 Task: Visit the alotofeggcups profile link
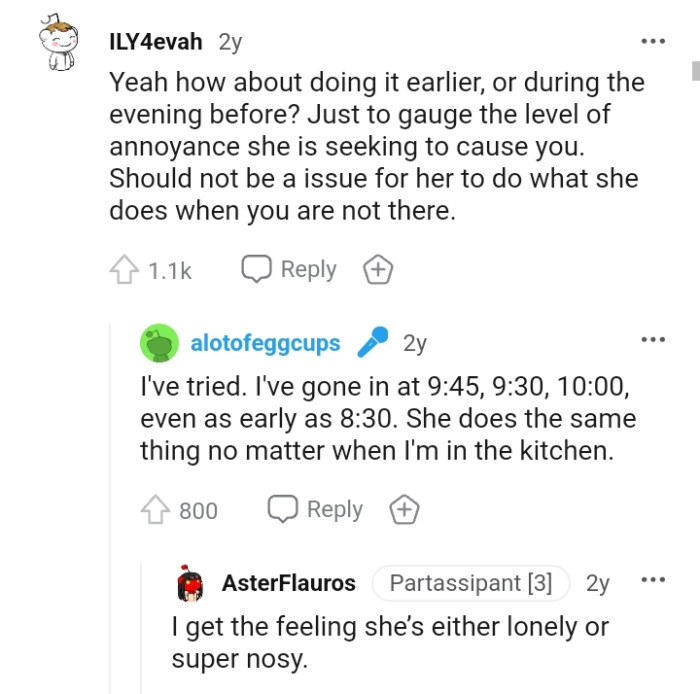point(265,344)
